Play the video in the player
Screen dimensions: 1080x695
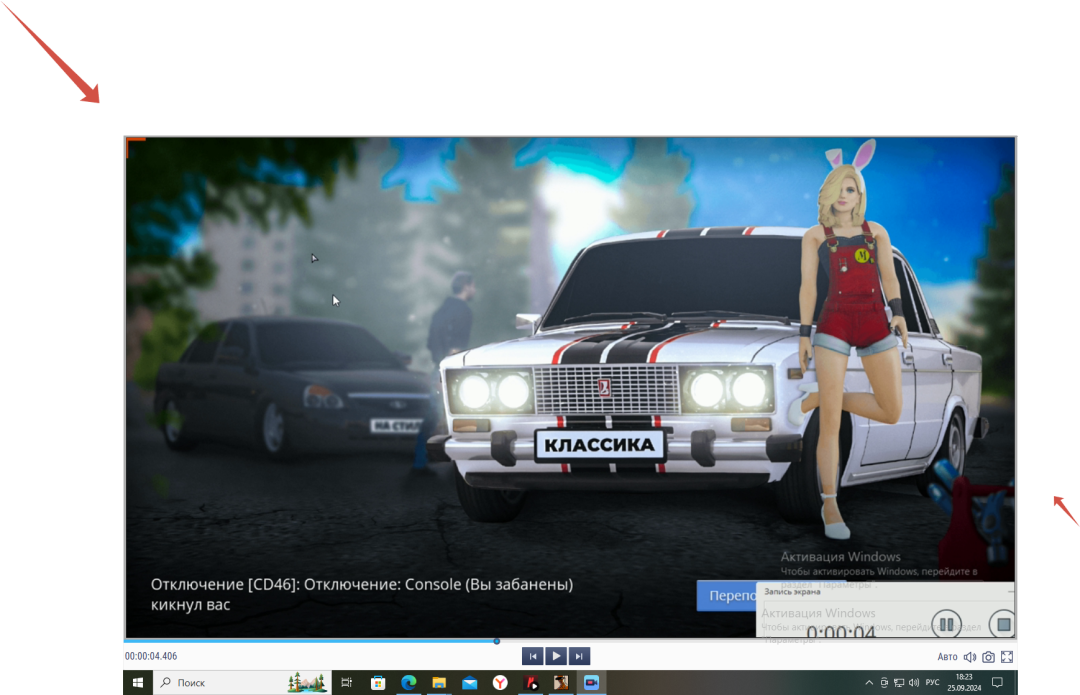[x=556, y=656]
